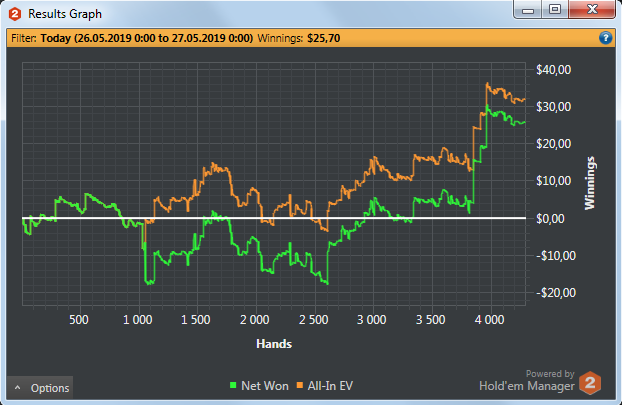The width and height of the screenshot is (622, 405).
Task: Click the $20,00 axis label
Action: click(x=553, y=144)
